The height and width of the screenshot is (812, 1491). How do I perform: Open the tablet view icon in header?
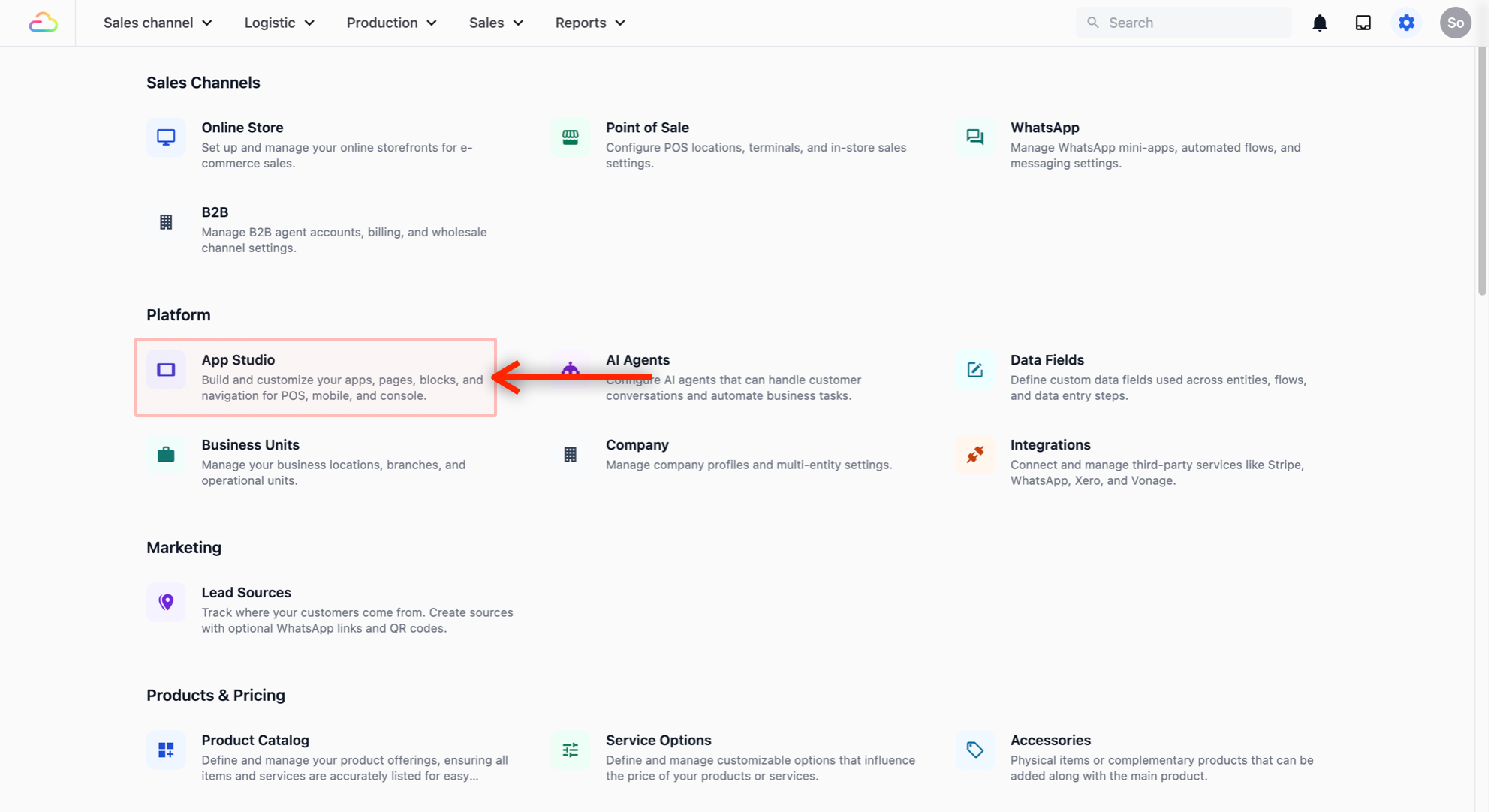click(x=1363, y=23)
